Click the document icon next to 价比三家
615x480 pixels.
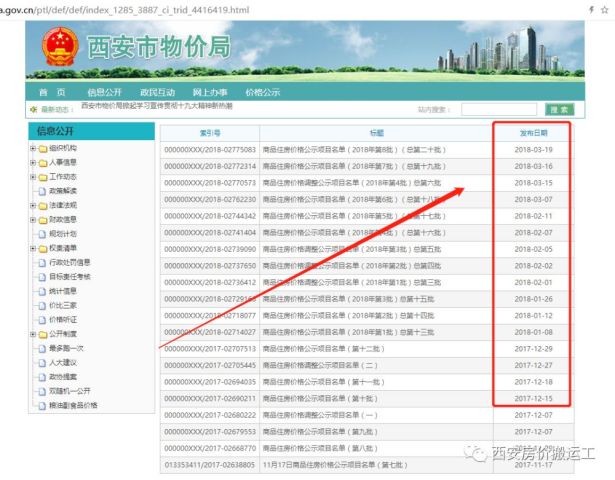click(x=42, y=306)
